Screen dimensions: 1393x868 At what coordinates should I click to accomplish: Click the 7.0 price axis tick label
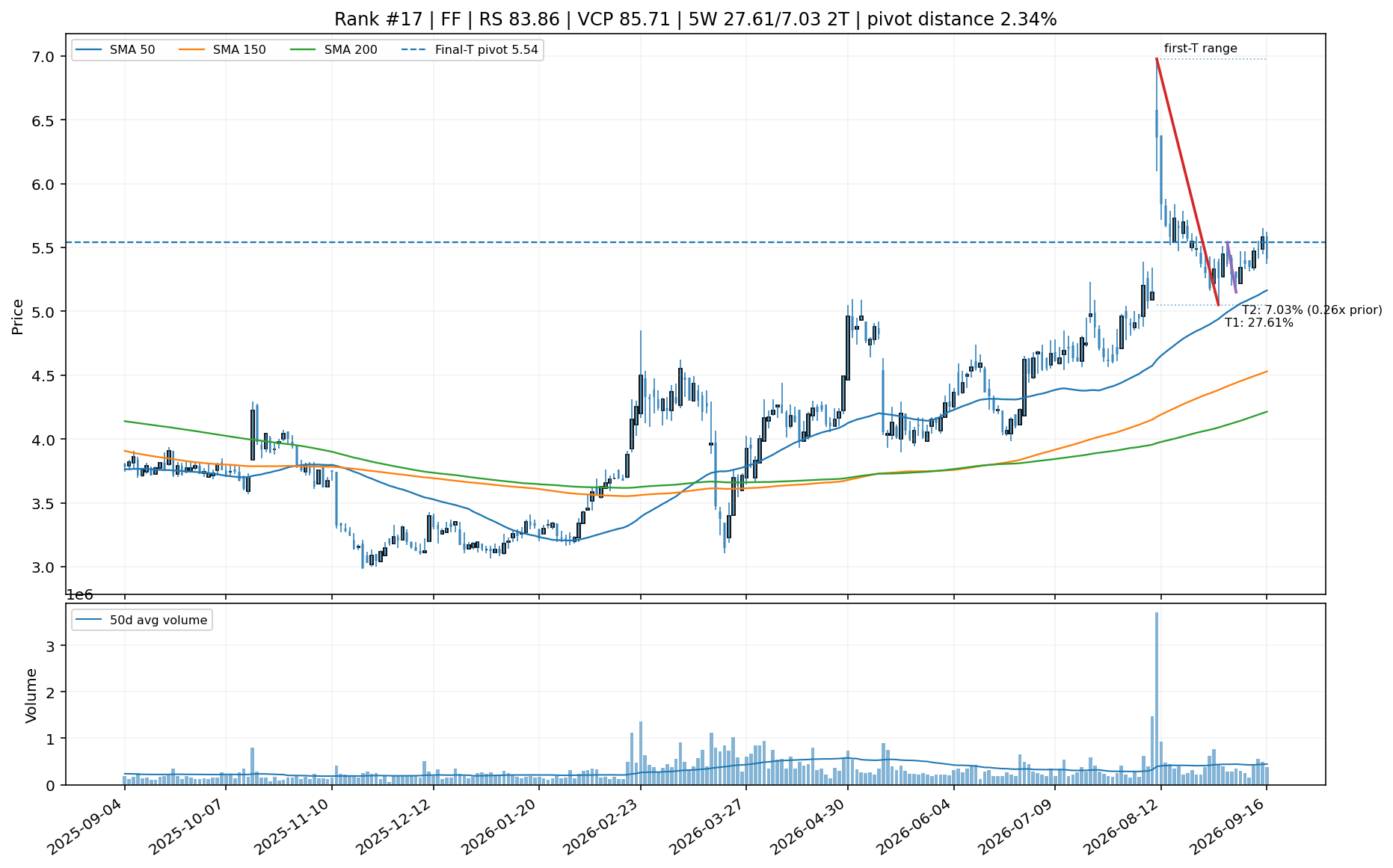tap(44, 57)
